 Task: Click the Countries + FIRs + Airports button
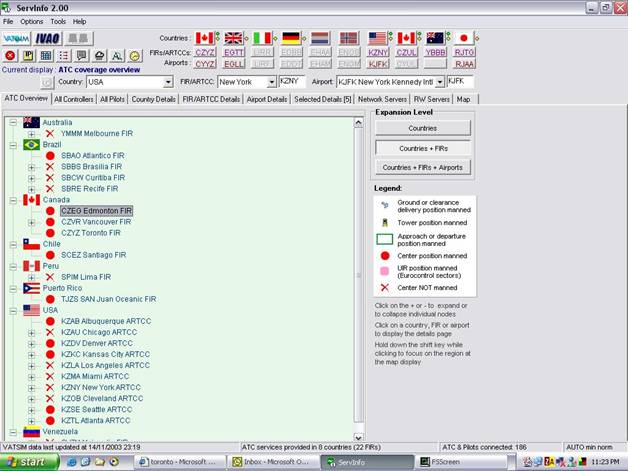pyautogui.click(x=422, y=167)
